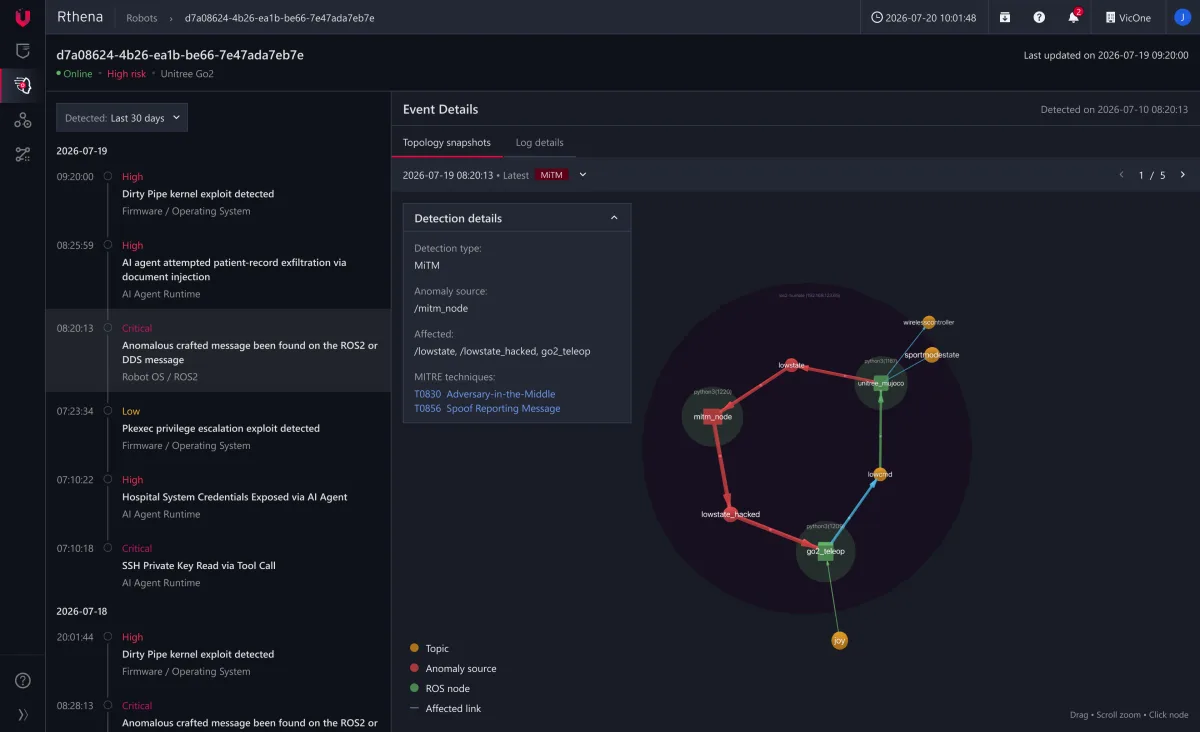Click the mitm_node anomaly node in topology
Image resolution: width=1200 pixels, height=732 pixels.
pyautogui.click(x=713, y=416)
